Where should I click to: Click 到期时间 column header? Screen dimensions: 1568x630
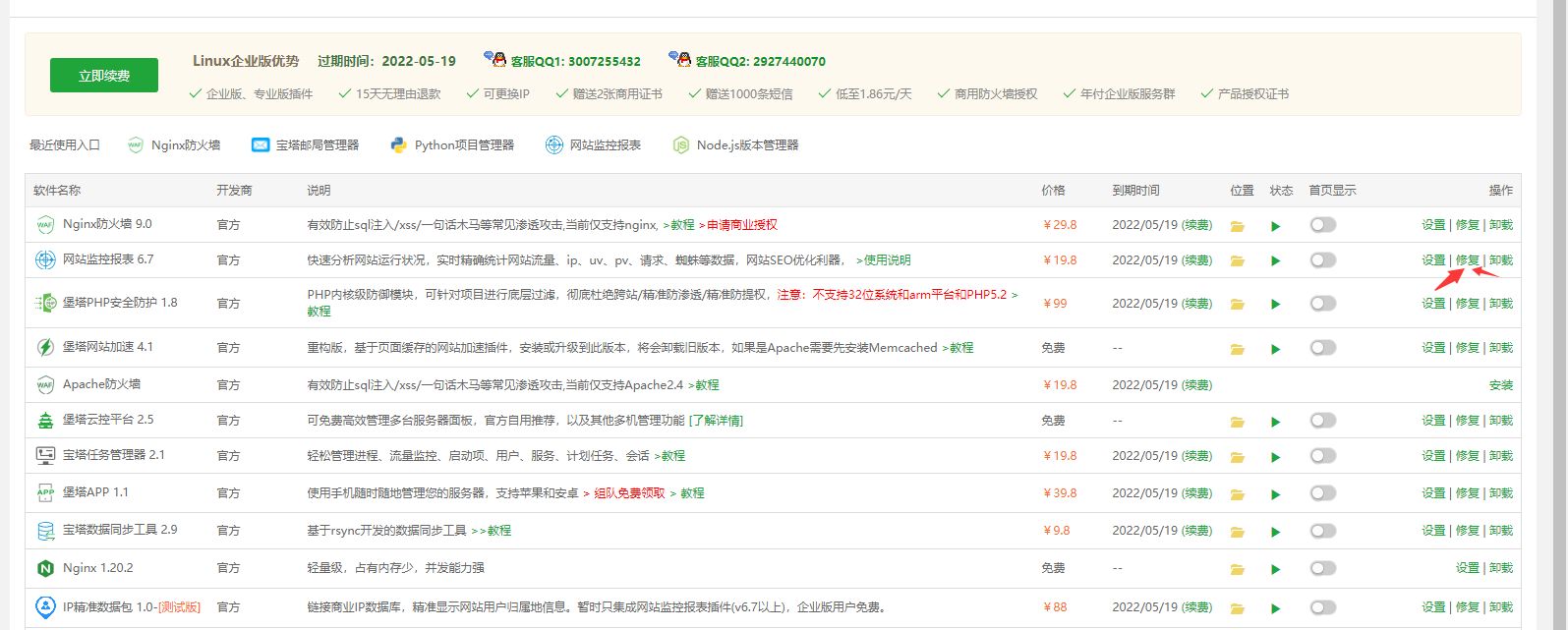tap(1135, 191)
